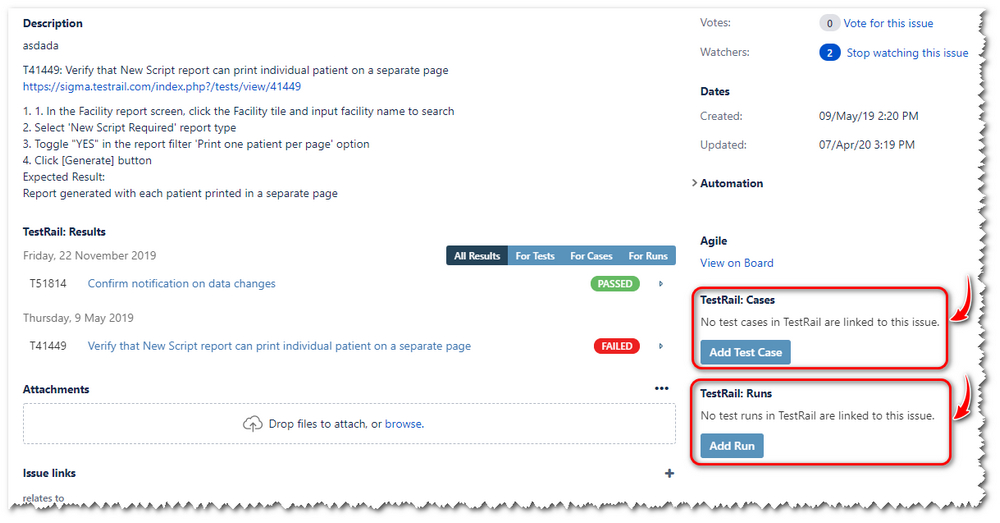
Task: Click the Add Run button
Action: coord(732,446)
